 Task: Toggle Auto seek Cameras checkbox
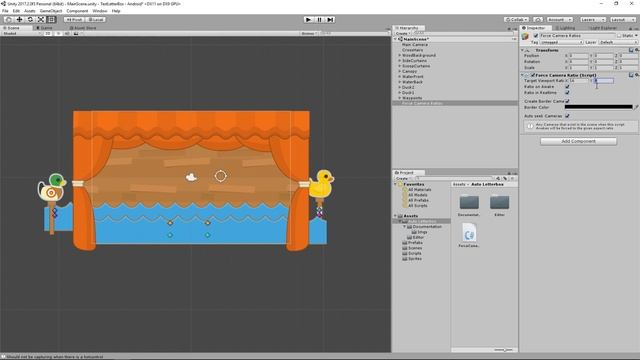click(x=567, y=116)
